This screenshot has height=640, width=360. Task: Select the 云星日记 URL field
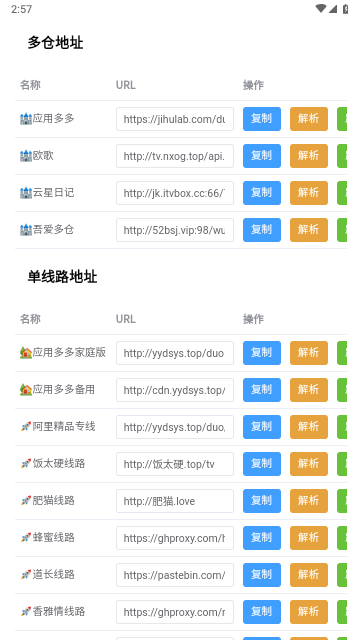coord(175,193)
